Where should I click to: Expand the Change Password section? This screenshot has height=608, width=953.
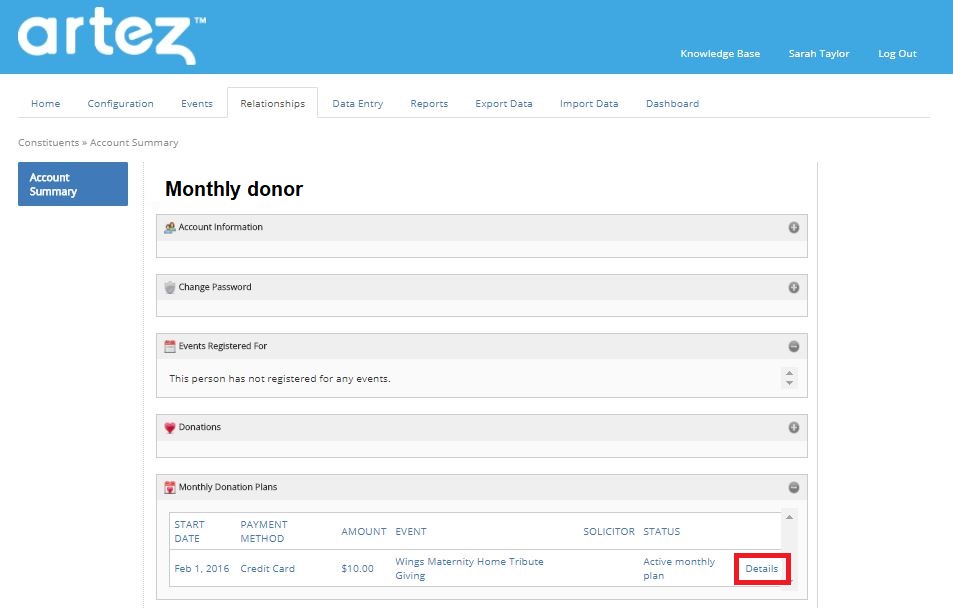[x=794, y=288]
